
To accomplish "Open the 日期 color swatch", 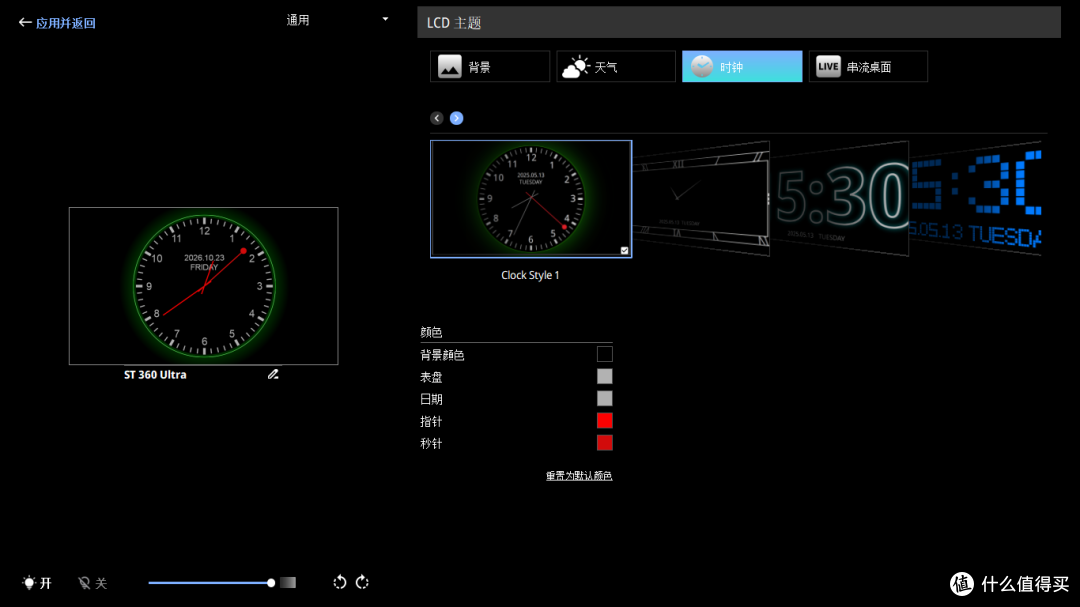I will pyautogui.click(x=605, y=398).
